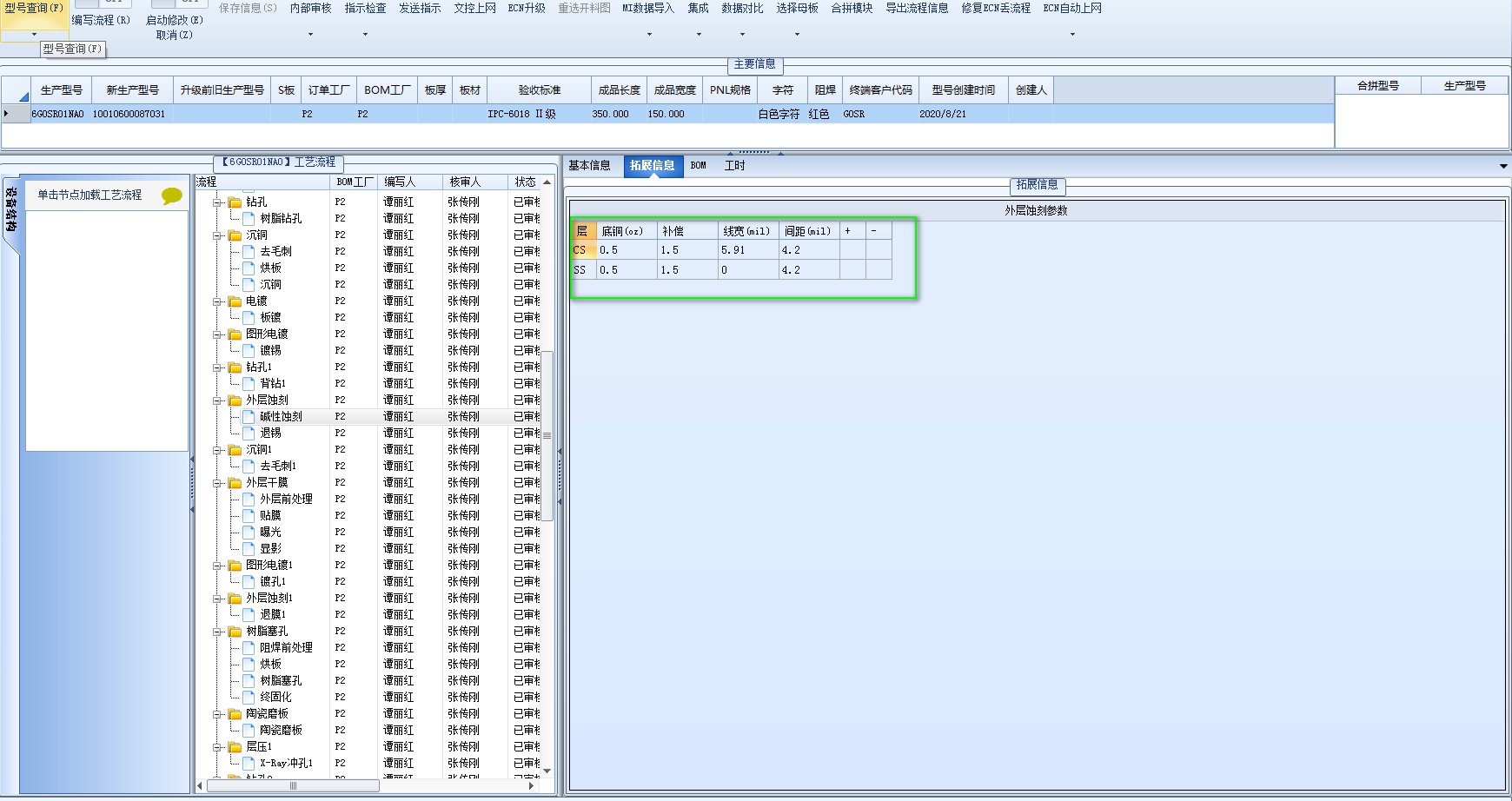This screenshot has width=1512, height=801.
Task: Click the 启动修改(E) toolbar button
Action: point(175,20)
